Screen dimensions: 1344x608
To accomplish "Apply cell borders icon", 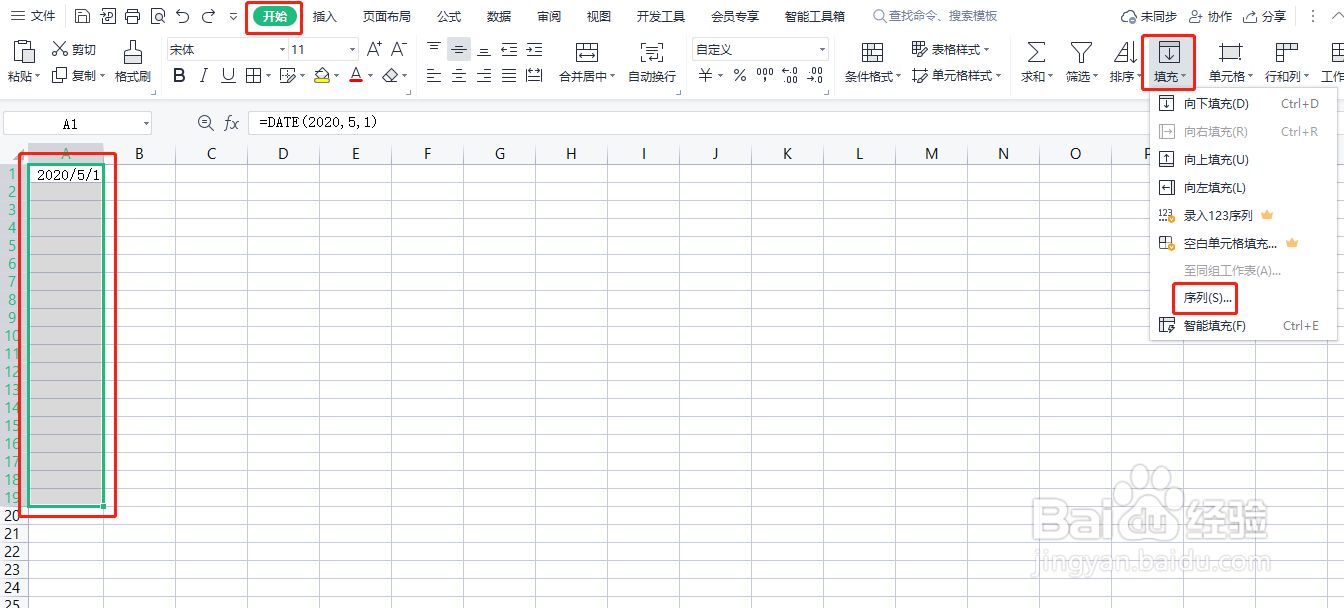I will 254,75.
